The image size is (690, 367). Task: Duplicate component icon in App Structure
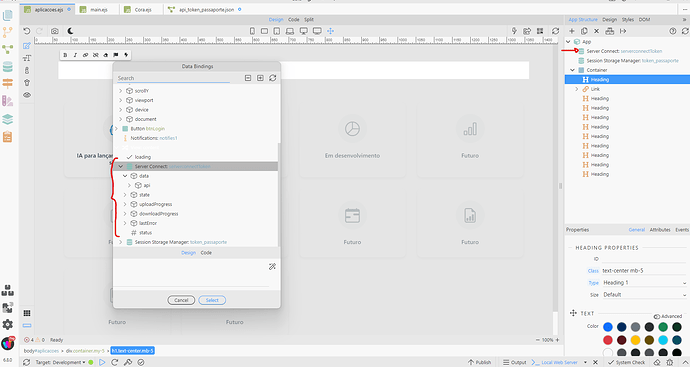(584, 31)
